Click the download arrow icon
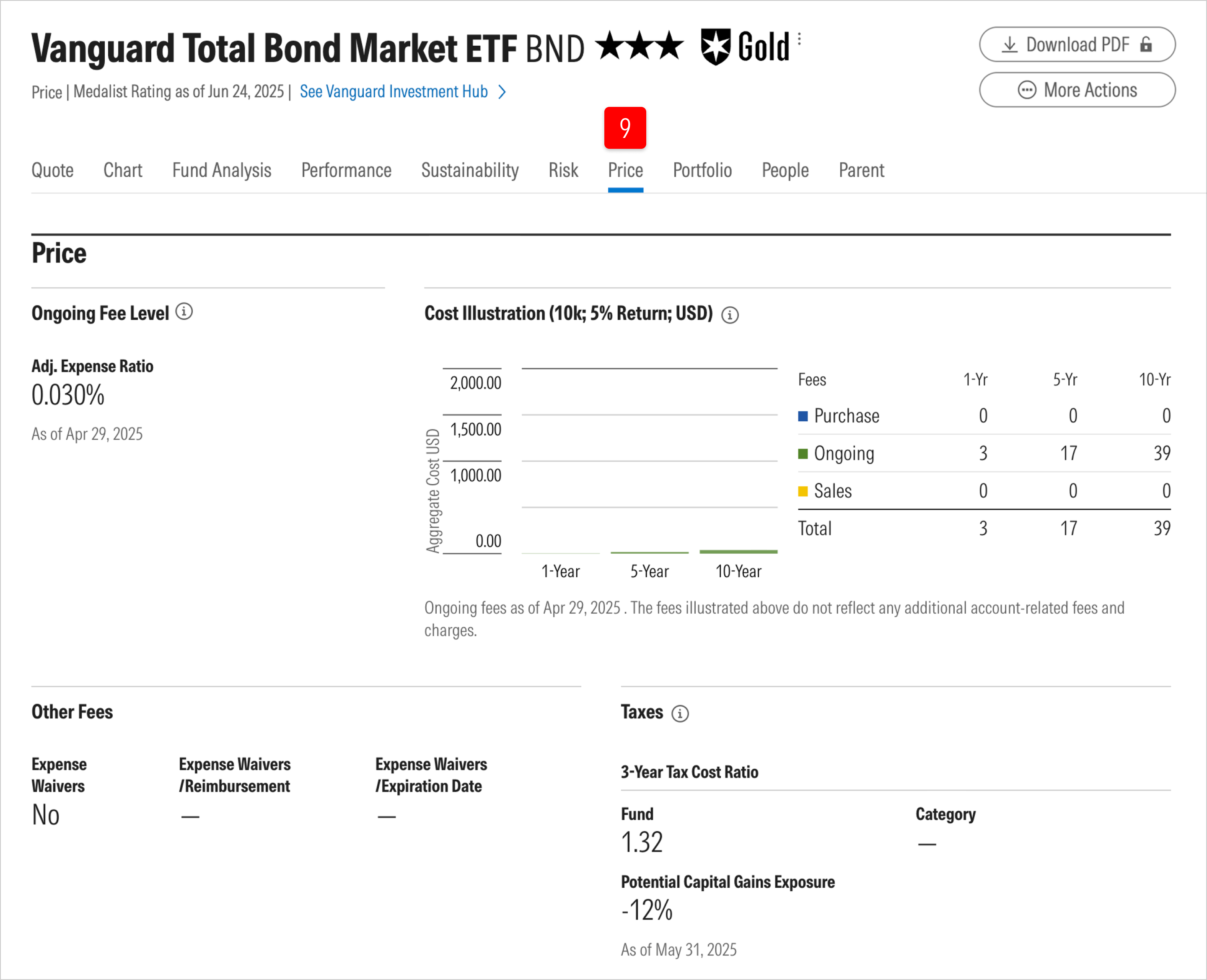The width and height of the screenshot is (1207, 980). (1010, 44)
